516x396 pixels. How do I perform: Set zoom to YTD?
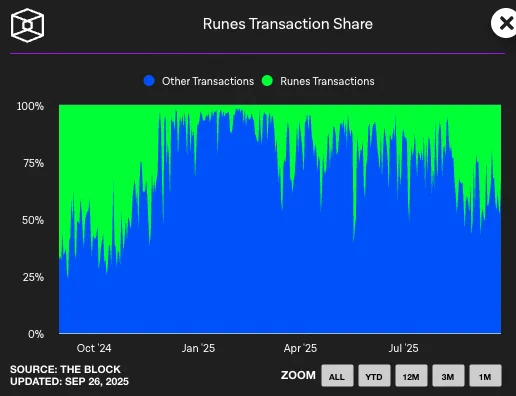tap(374, 376)
